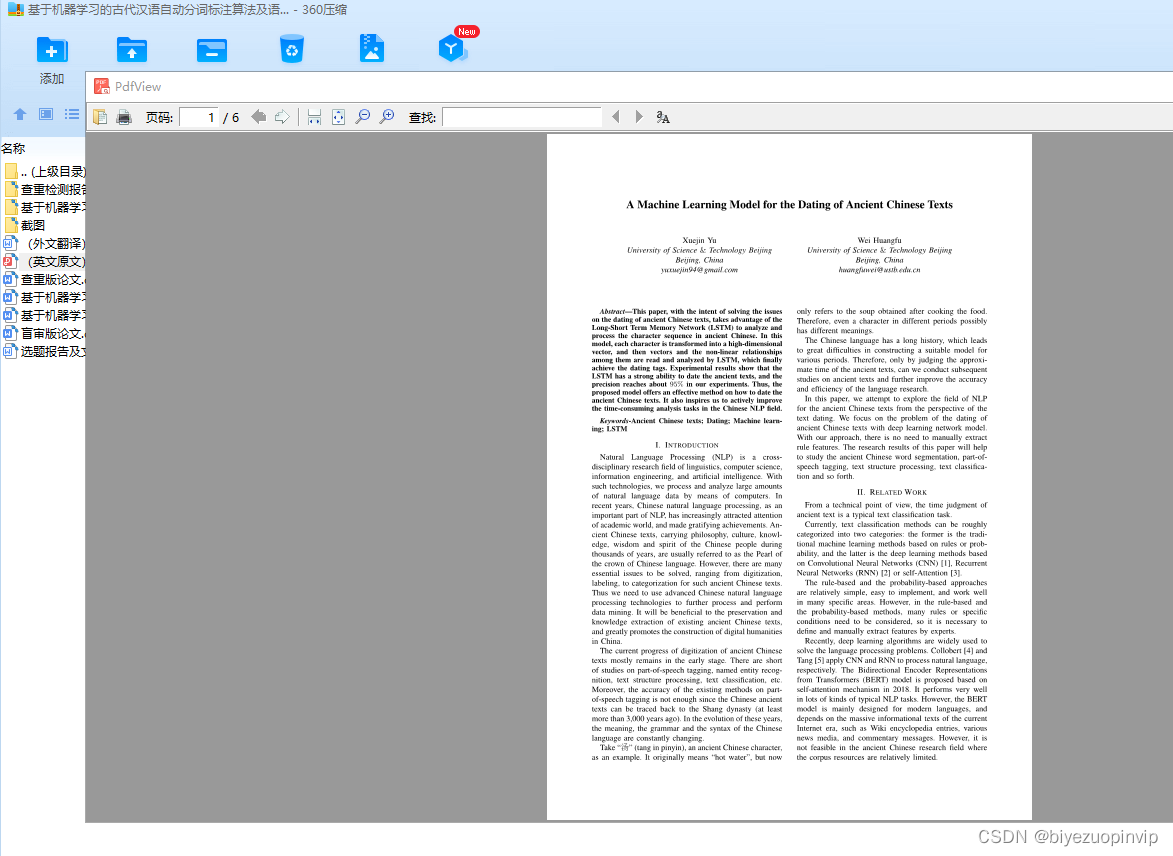The width and height of the screenshot is (1173, 856).
Task: Select the 查重版论文 document
Action: click(x=44, y=279)
